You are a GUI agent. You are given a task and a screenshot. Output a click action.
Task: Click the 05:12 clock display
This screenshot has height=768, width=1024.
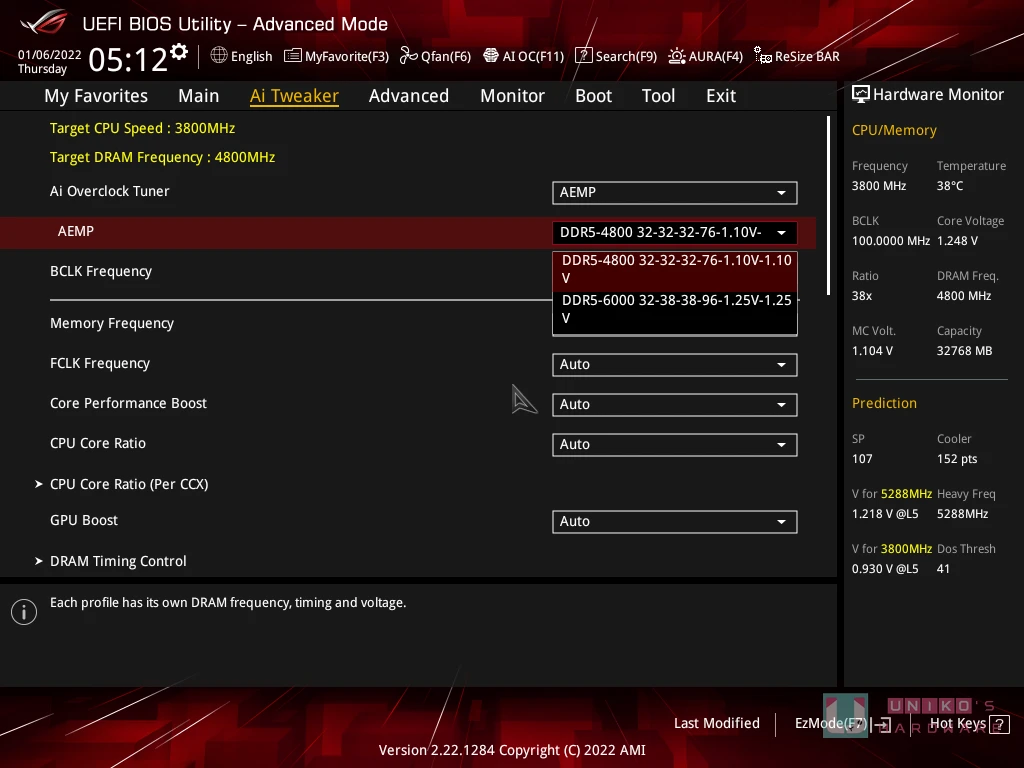tap(128, 59)
